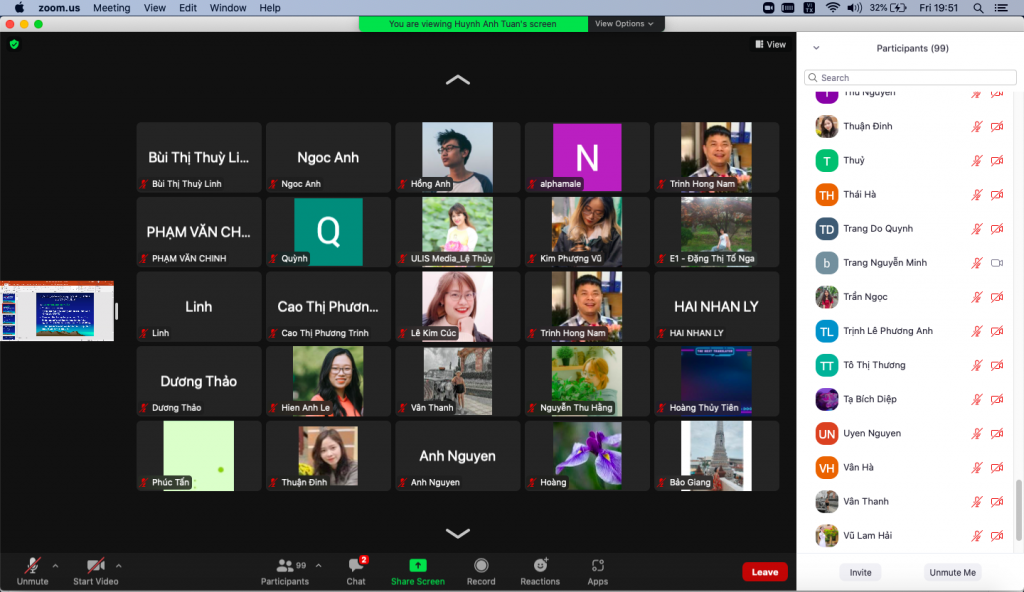Screen dimensions: 1024x592
Task: Click the Invite button
Action: tap(860, 573)
